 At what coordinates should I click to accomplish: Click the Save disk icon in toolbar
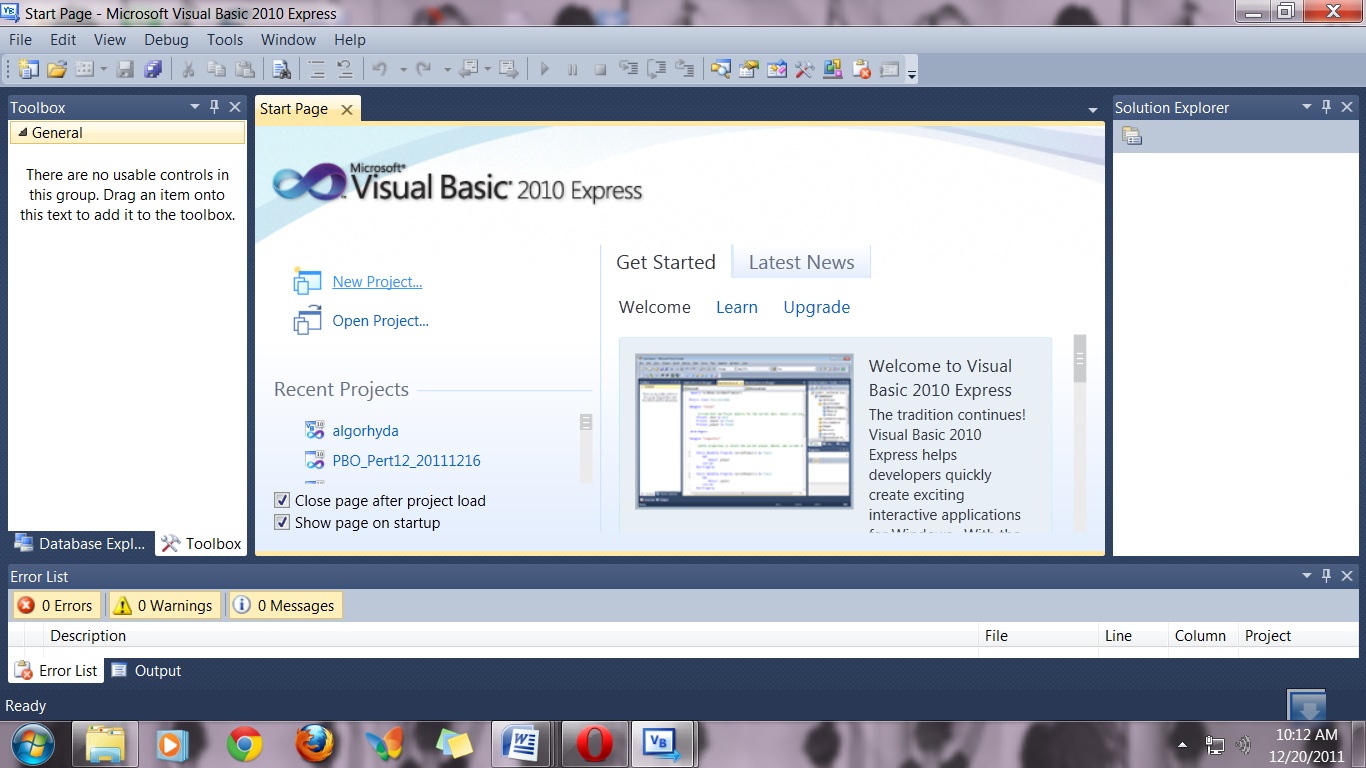(x=125, y=69)
